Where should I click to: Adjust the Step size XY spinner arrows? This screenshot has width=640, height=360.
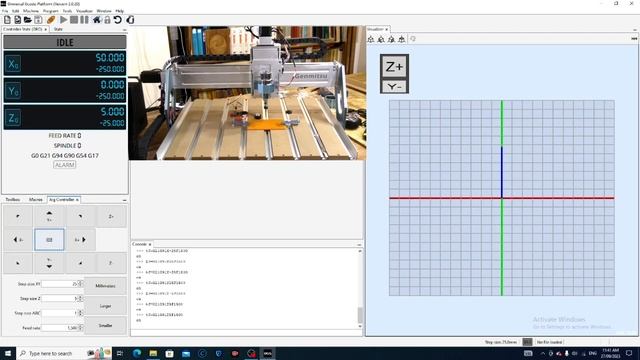coord(80,284)
